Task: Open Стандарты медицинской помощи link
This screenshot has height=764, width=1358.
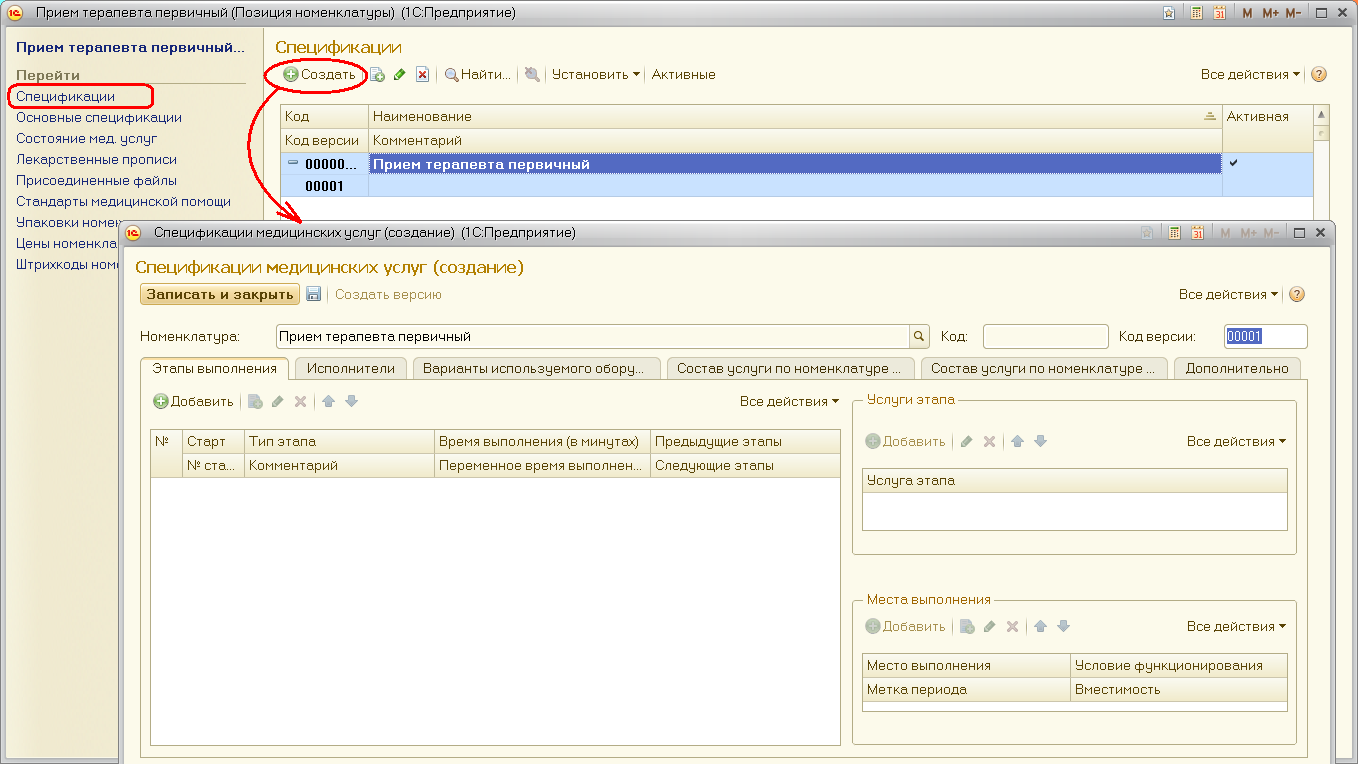Action: [x=123, y=201]
